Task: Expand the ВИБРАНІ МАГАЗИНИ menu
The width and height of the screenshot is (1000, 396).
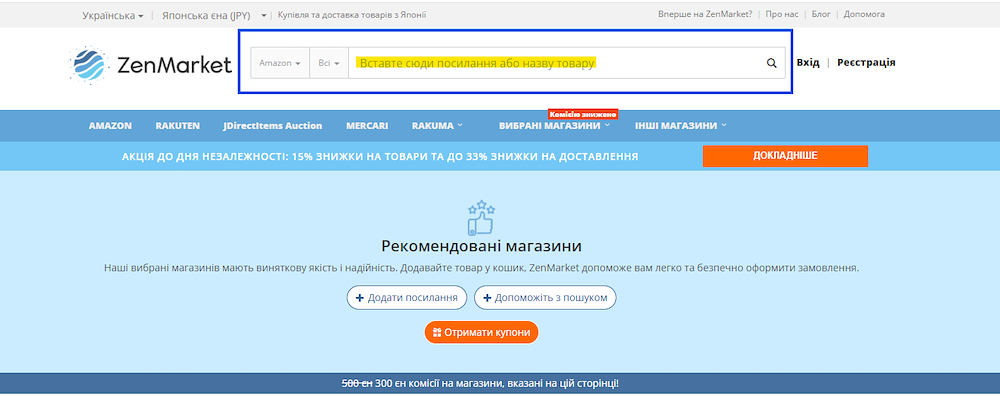Action: point(554,126)
